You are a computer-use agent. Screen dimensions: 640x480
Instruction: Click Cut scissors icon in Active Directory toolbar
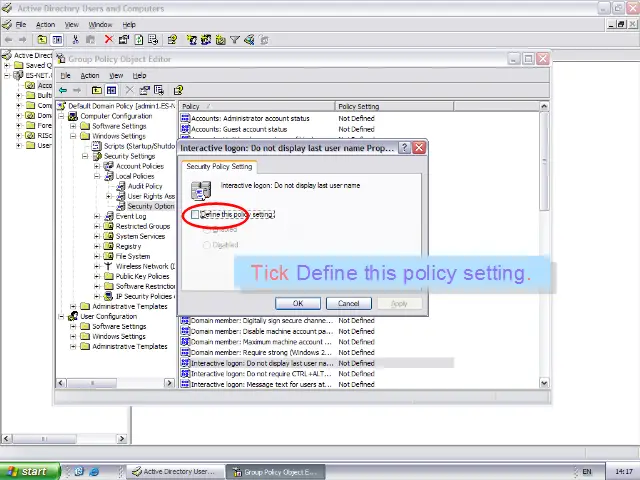[75, 40]
